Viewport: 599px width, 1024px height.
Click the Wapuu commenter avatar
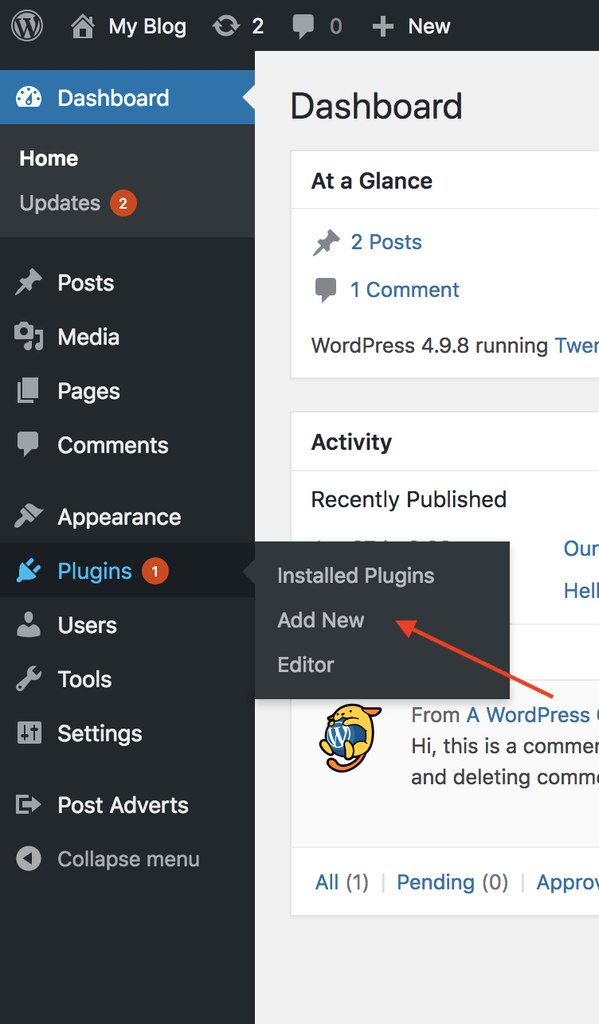350,738
